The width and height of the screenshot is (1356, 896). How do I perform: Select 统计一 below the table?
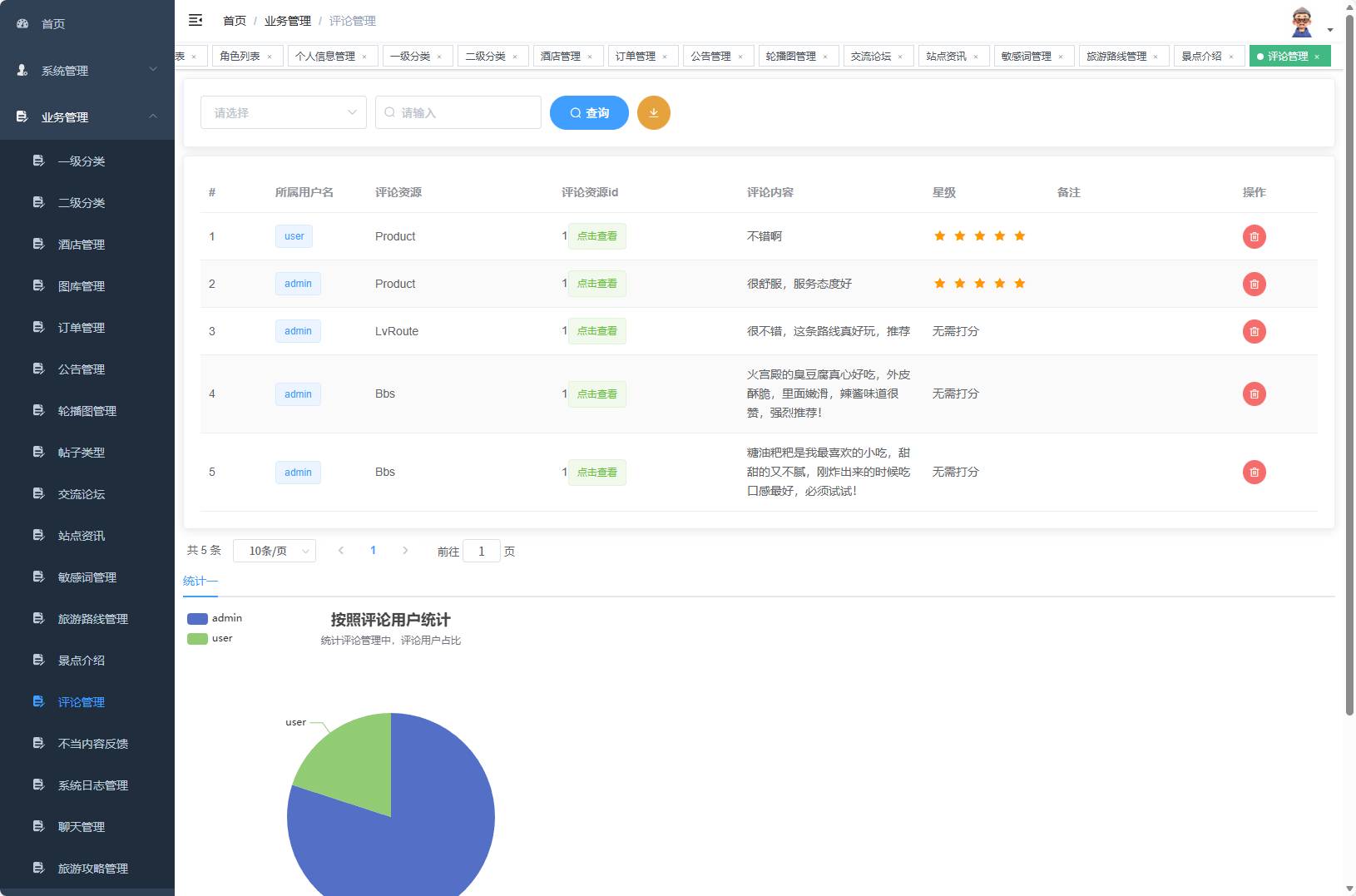pos(200,580)
